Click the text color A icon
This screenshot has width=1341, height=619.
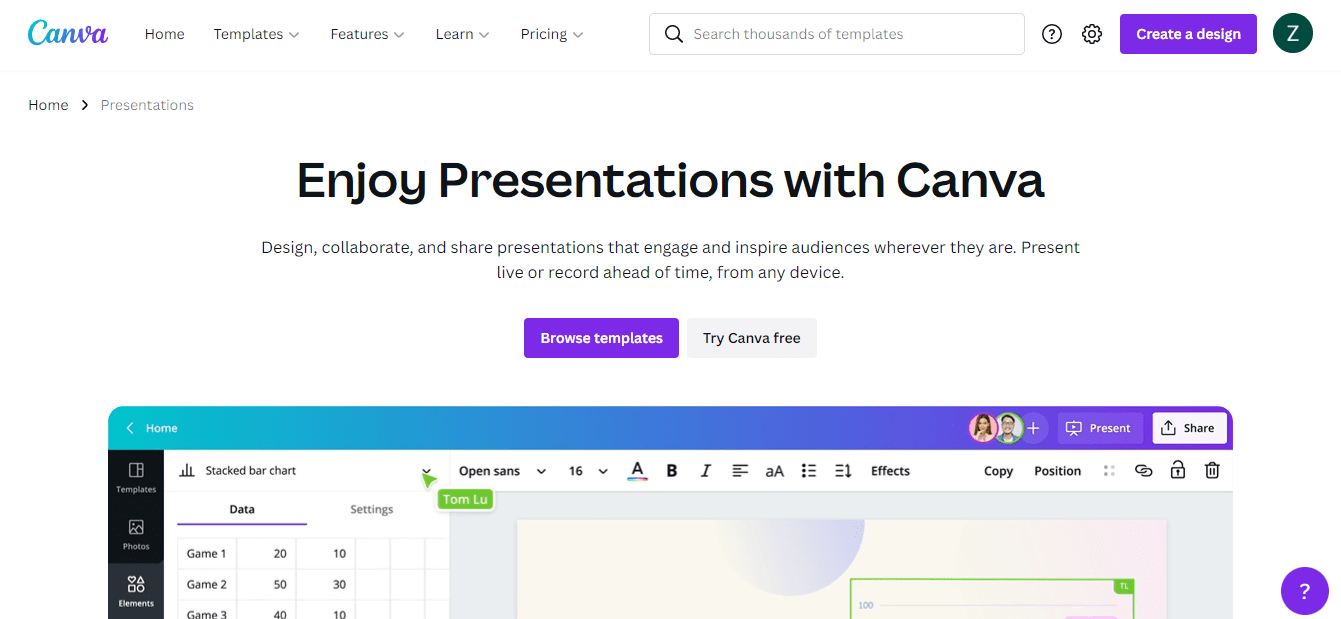tap(637, 471)
